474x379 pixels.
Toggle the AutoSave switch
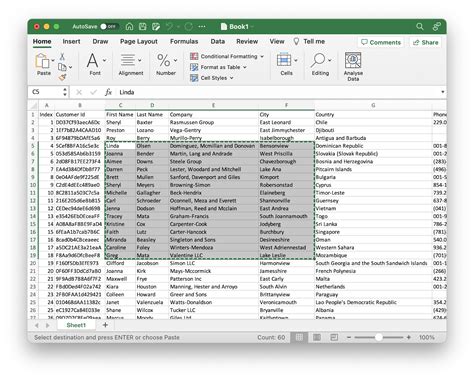coord(109,26)
